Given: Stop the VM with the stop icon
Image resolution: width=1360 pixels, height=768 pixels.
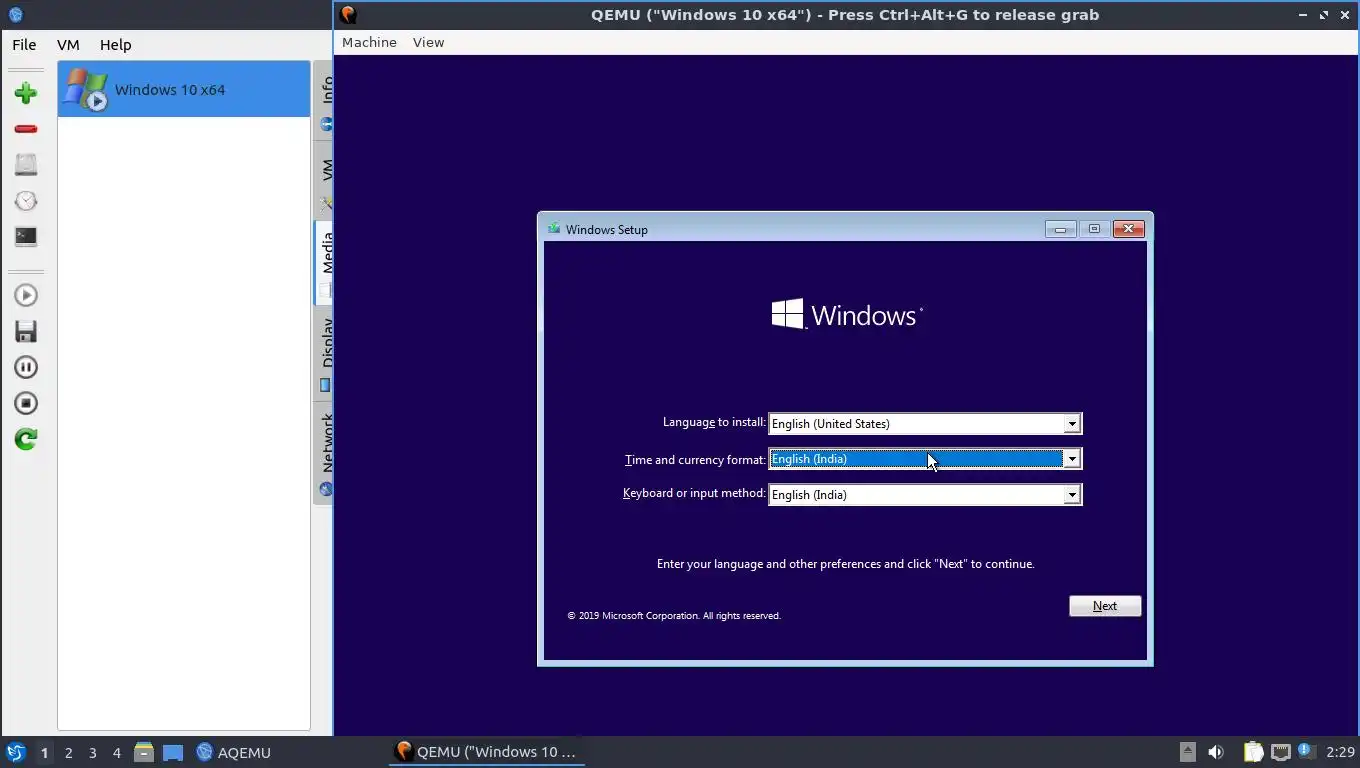Looking at the screenshot, I should click(x=26, y=403).
